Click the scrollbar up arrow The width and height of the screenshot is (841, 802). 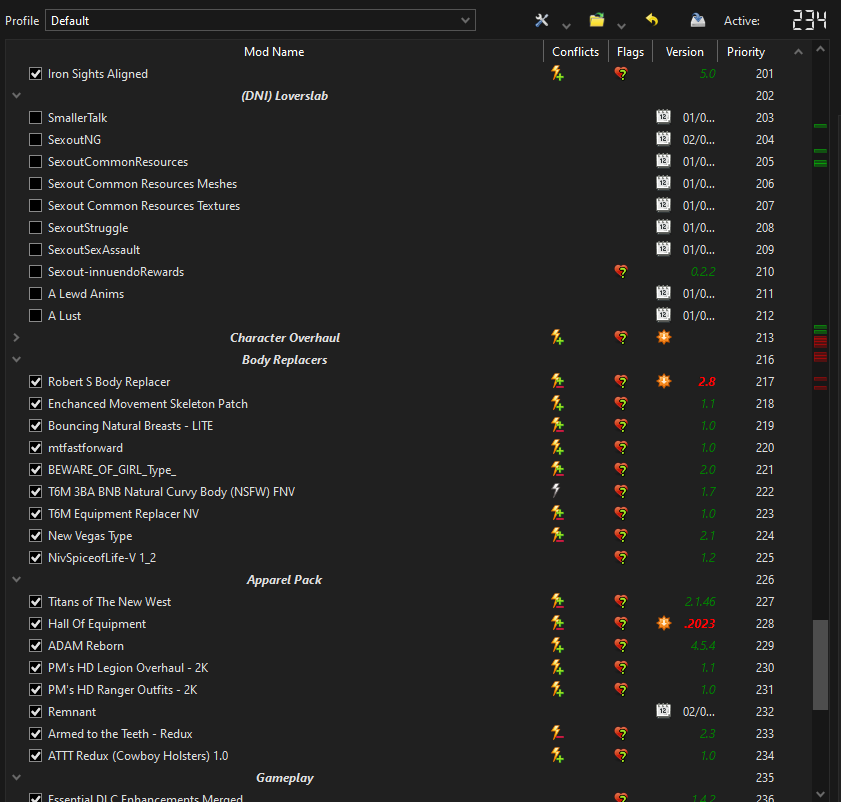tap(820, 49)
